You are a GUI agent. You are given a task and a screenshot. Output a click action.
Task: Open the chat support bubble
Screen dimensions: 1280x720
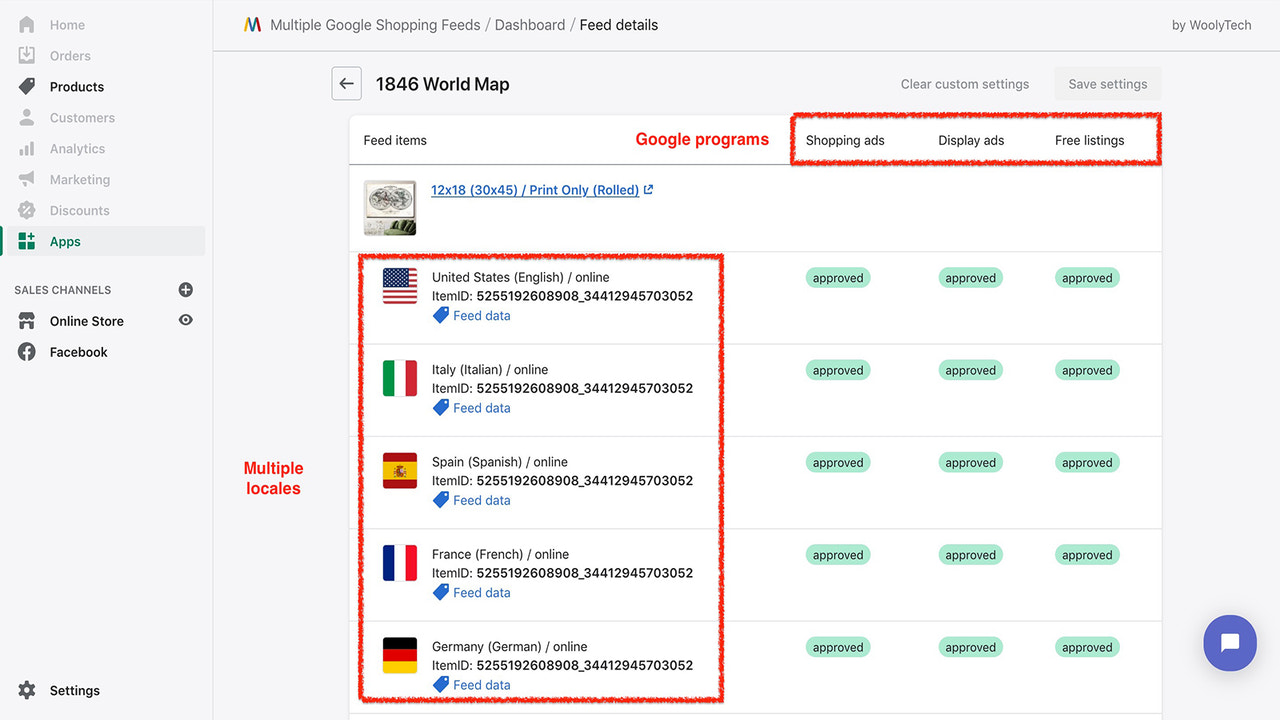click(1230, 643)
